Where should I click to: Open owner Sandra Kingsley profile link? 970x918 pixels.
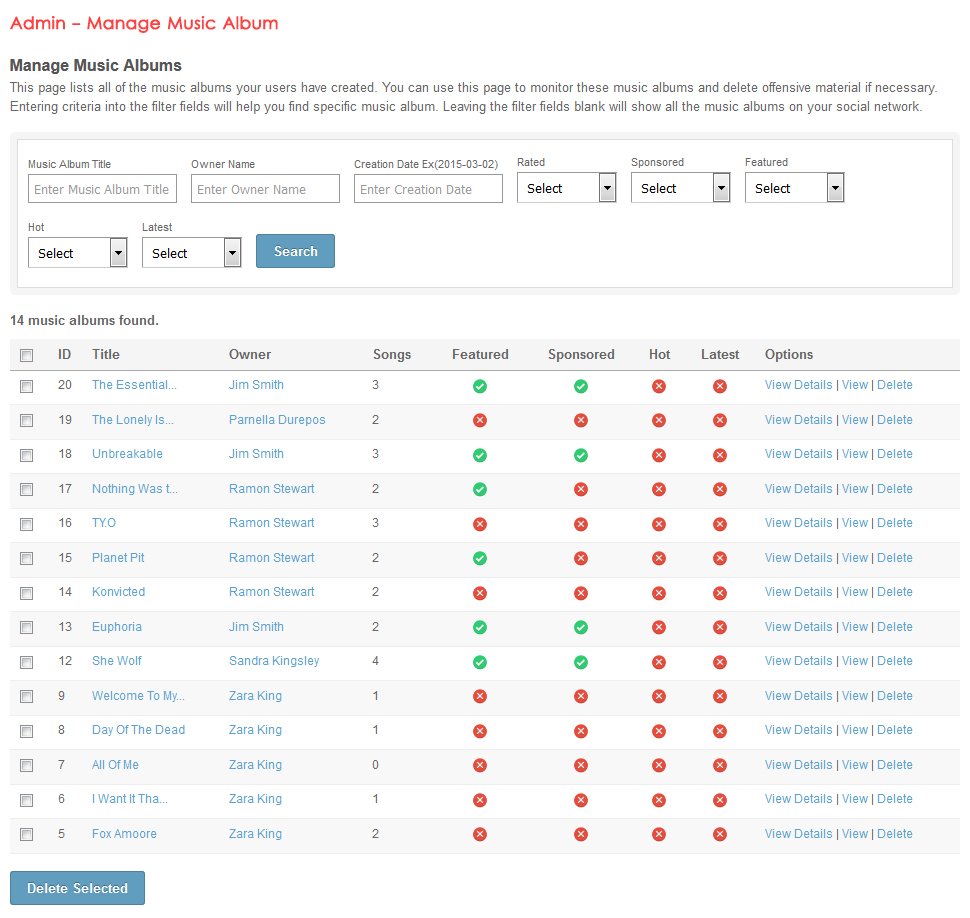click(274, 661)
